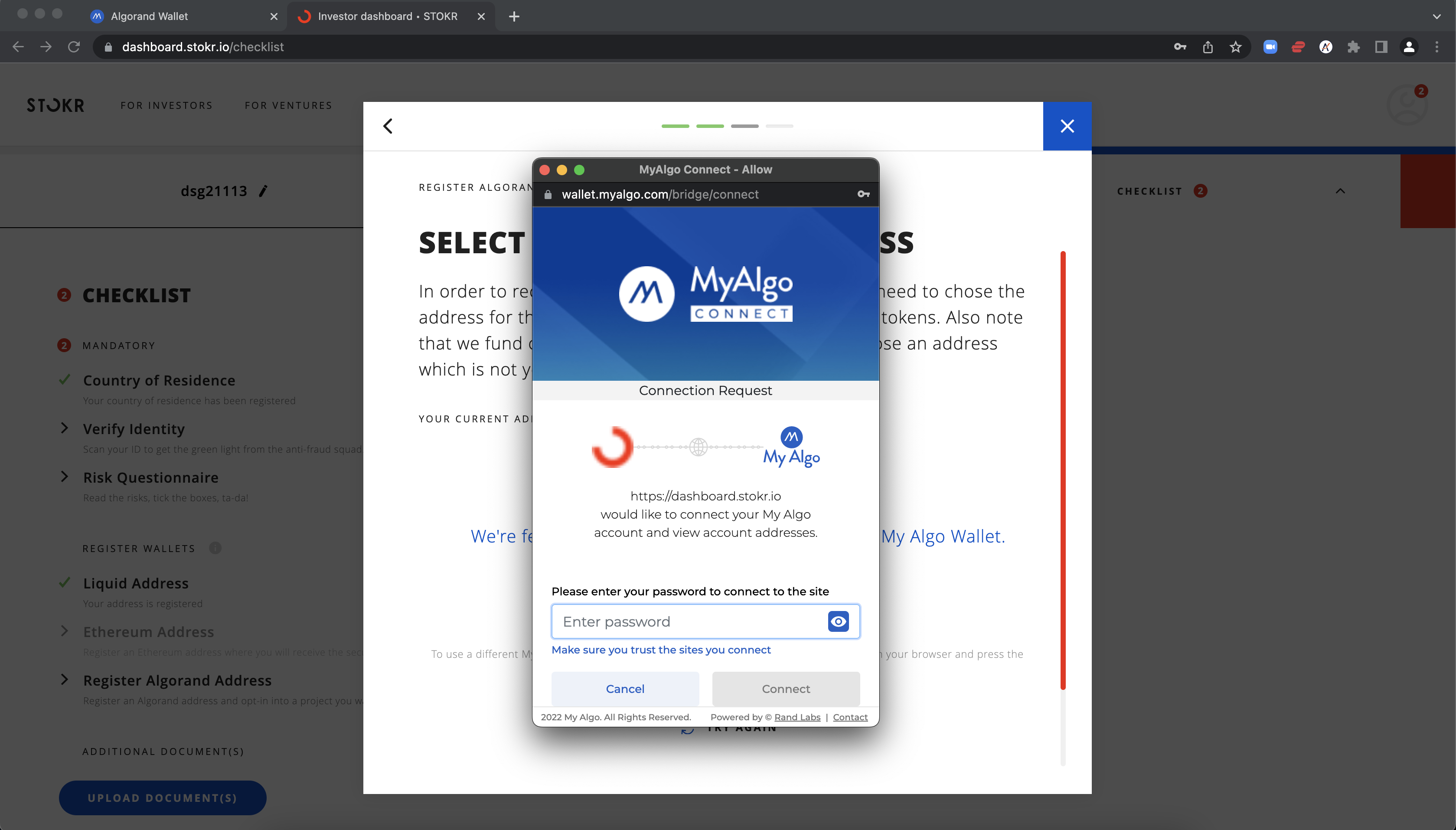Click CHECKLIST label with badge in header
The image size is (1456, 830).
tap(1162, 191)
